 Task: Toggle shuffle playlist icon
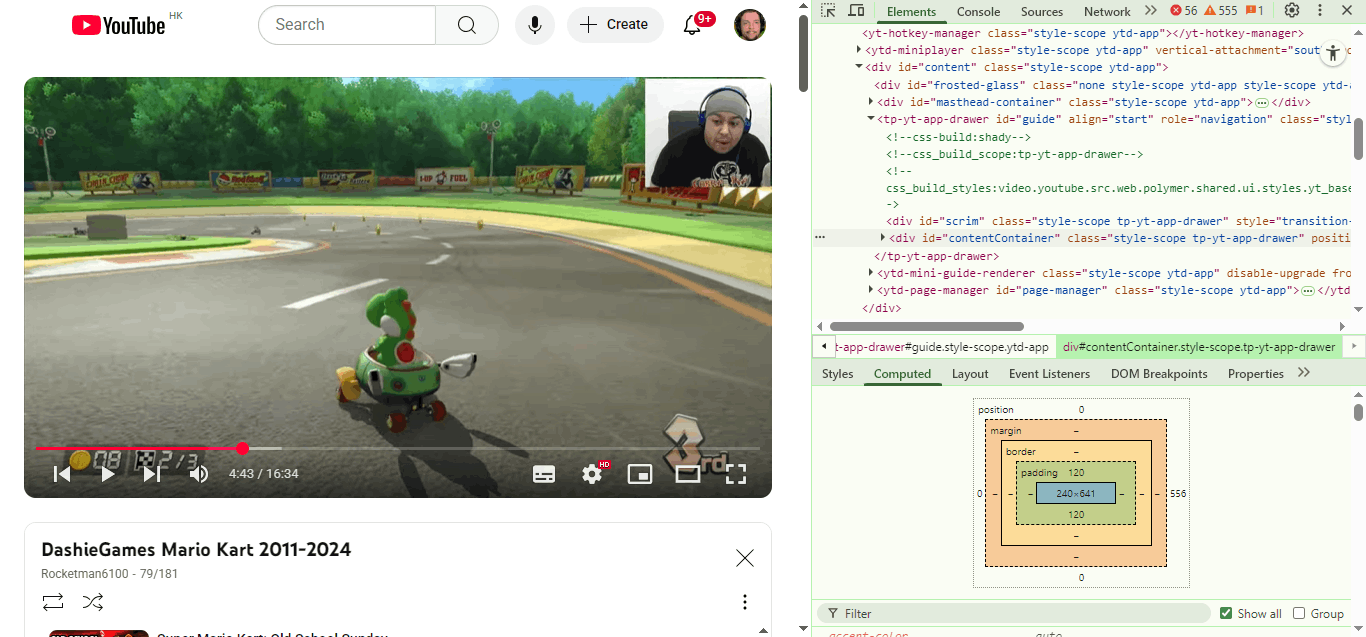point(93,601)
